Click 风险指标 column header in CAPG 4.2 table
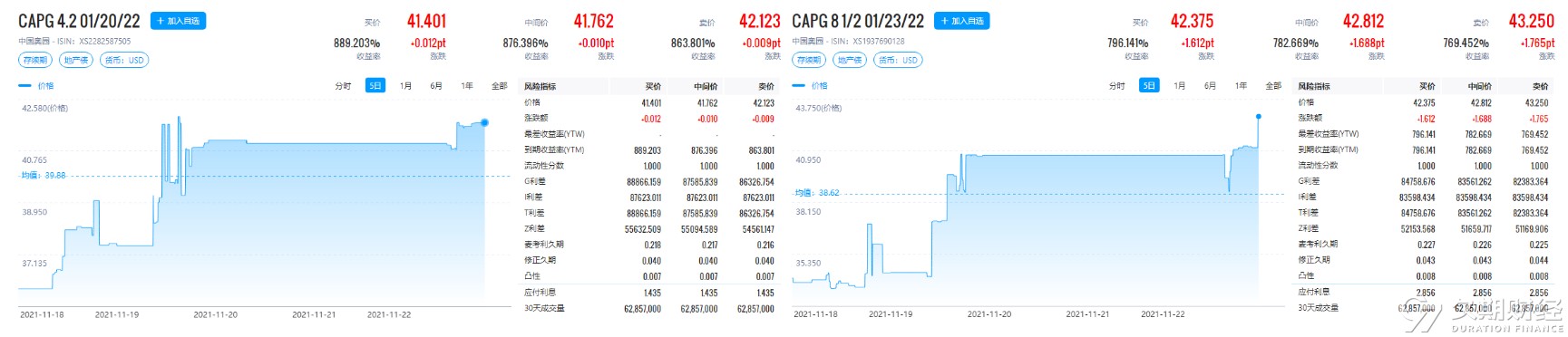1568x337 pixels. tap(540, 87)
